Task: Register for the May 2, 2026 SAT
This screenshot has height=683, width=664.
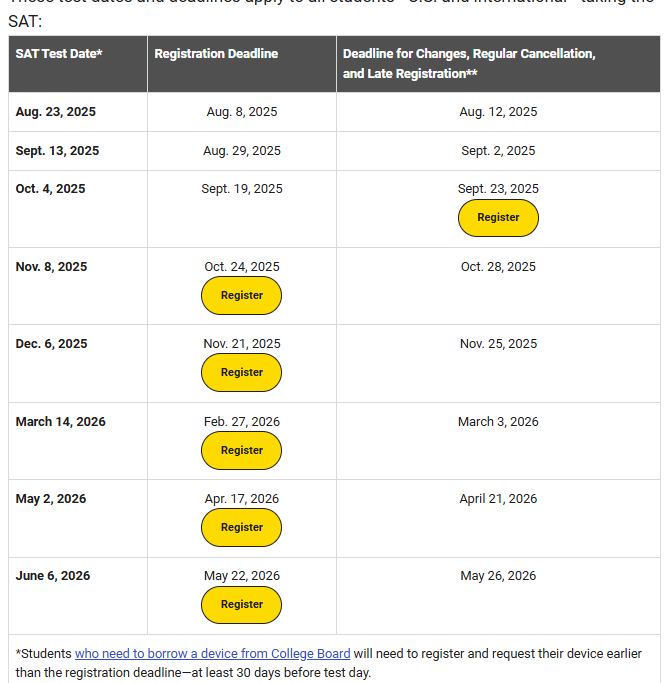Action: point(241,528)
